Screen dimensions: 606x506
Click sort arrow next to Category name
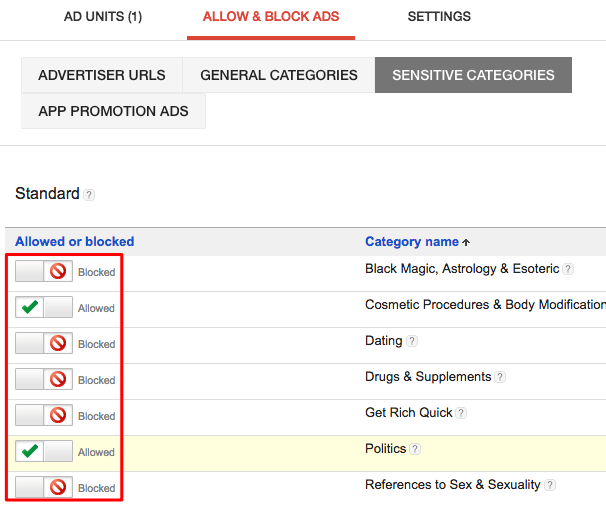(x=466, y=242)
